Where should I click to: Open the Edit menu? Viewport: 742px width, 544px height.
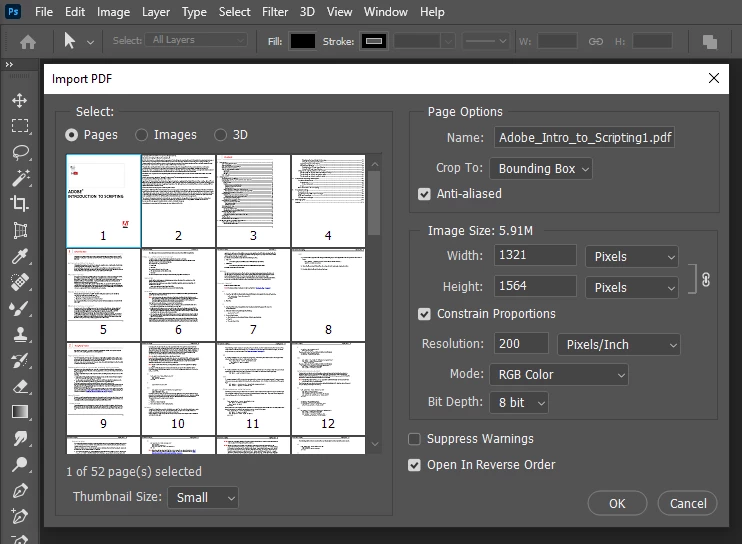pyautogui.click(x=75, y=12)
